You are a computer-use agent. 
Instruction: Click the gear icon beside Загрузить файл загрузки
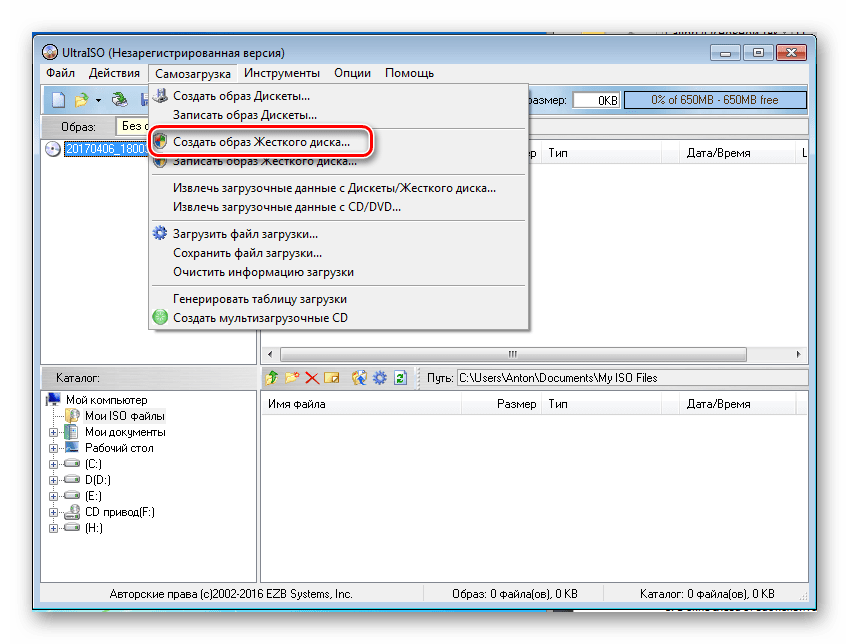(x=160, y=233)
